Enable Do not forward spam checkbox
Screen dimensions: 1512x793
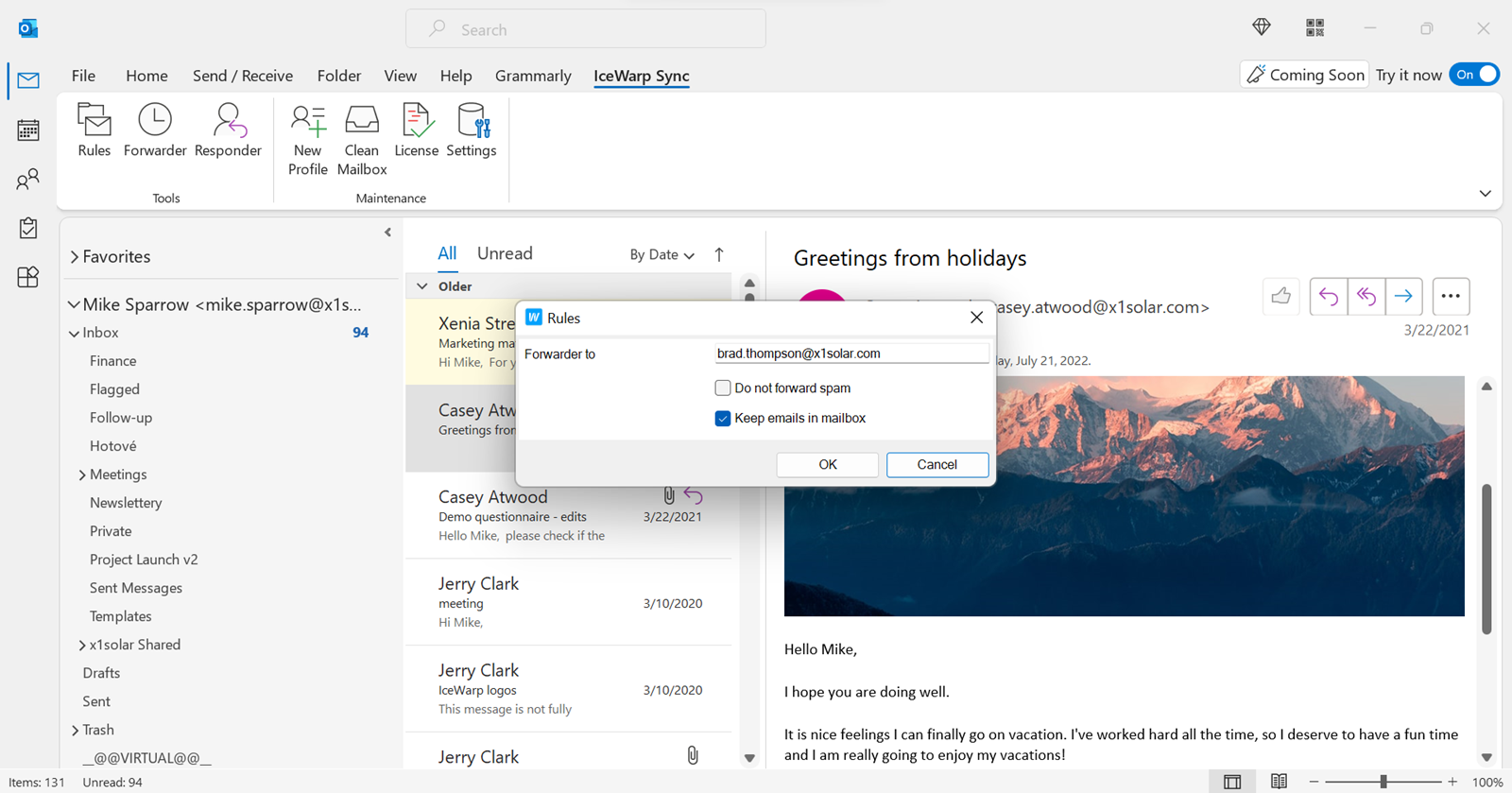(x=723, y=388)
